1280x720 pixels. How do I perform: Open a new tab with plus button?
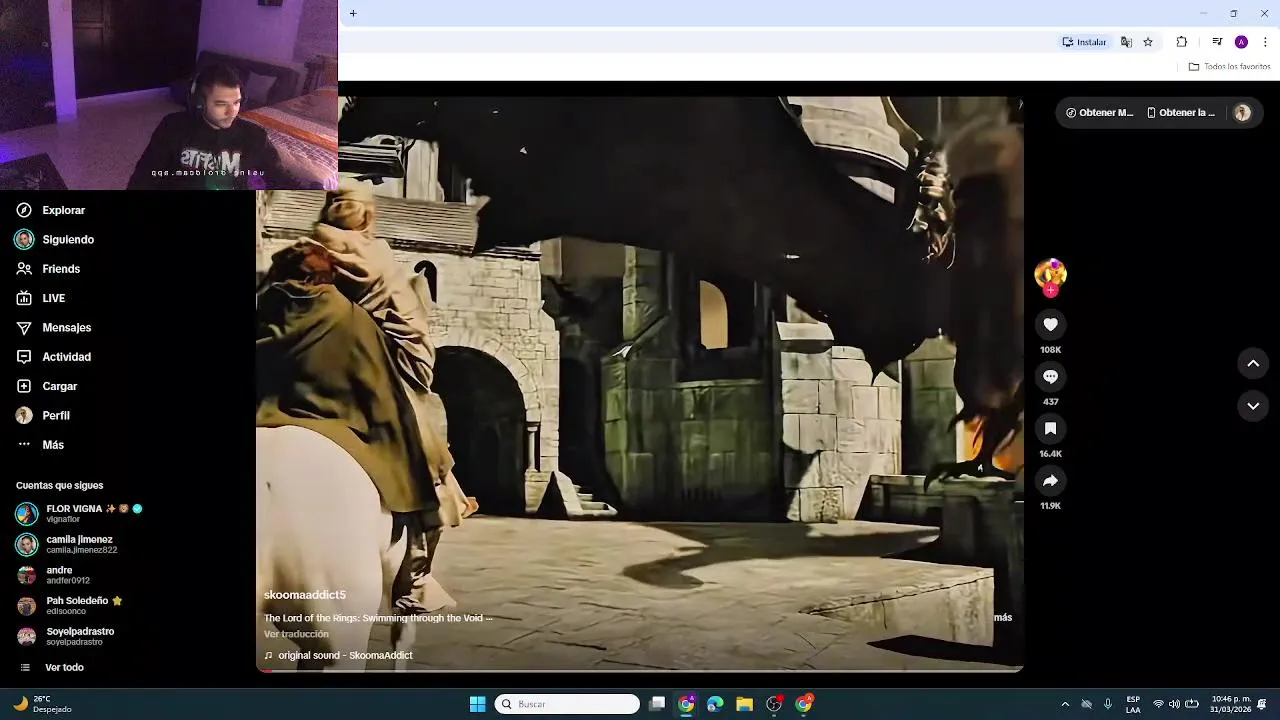point(353,13)
